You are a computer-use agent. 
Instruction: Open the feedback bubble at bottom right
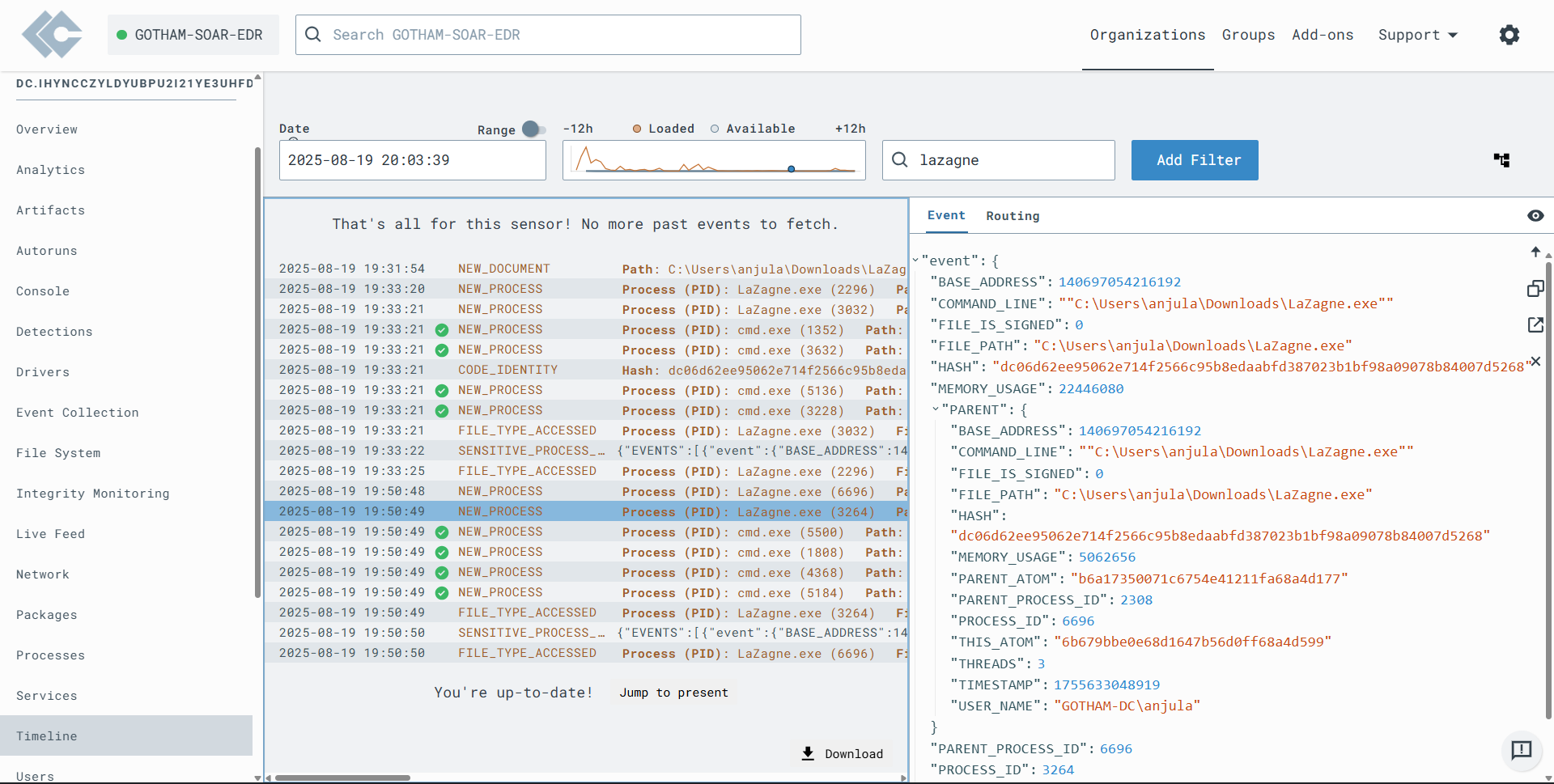click(1522, 751)
